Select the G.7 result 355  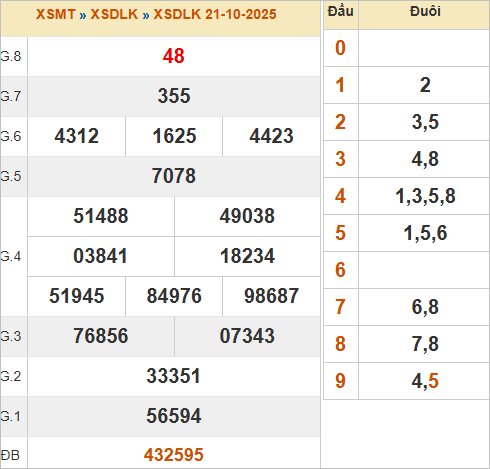point(174,96)
